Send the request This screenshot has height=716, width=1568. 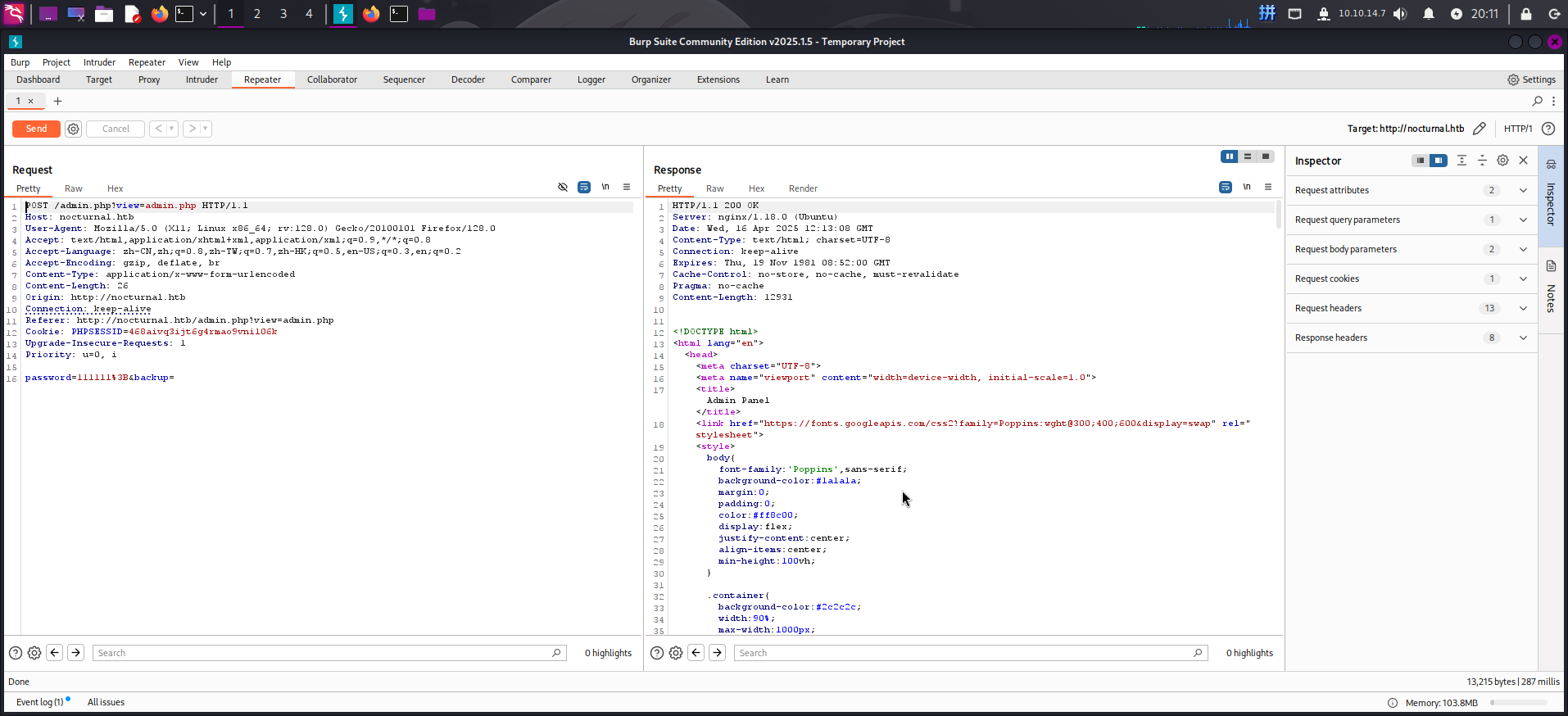(36, 129)
